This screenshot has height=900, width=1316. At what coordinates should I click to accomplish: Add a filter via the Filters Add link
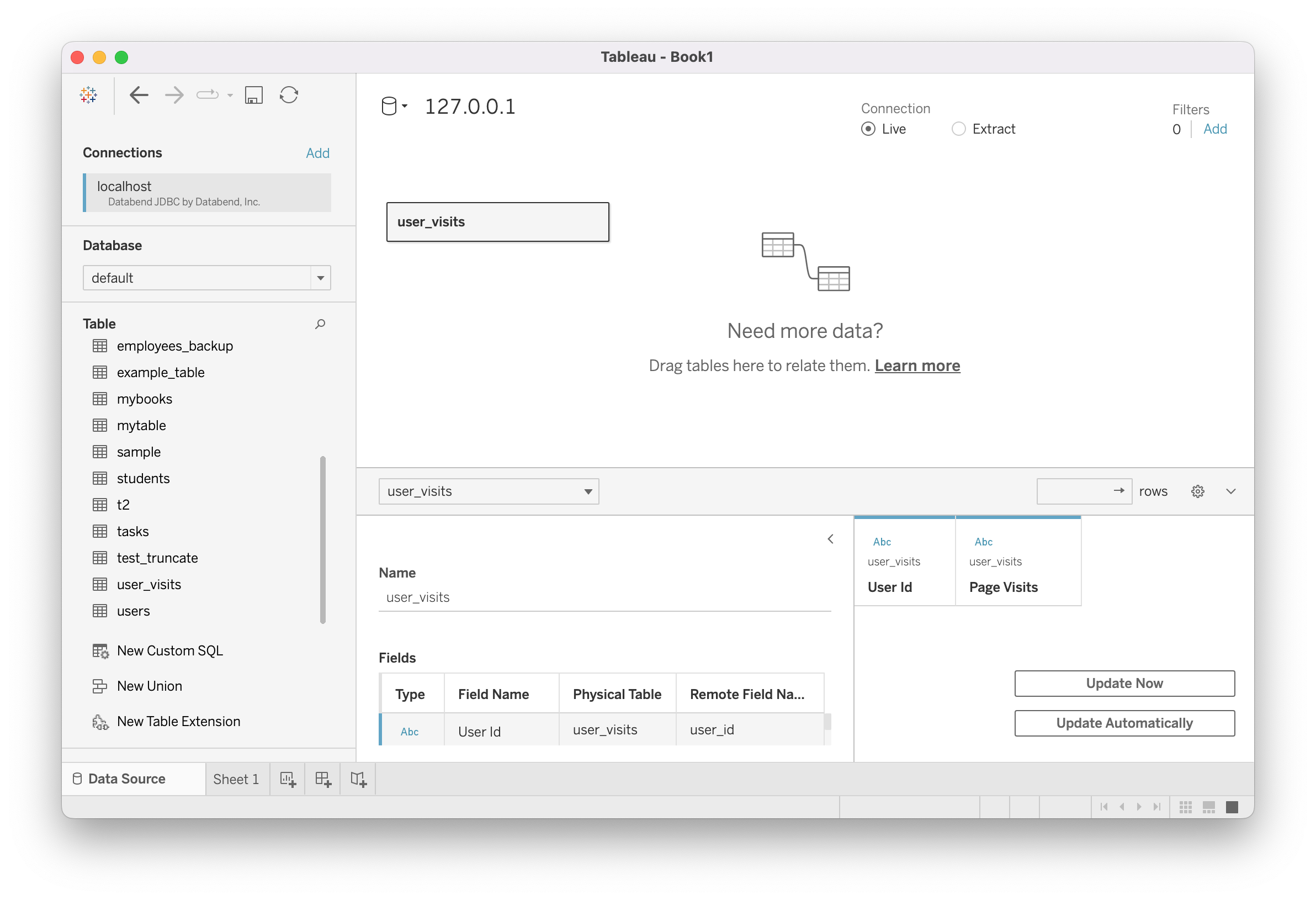(1214, 129)
